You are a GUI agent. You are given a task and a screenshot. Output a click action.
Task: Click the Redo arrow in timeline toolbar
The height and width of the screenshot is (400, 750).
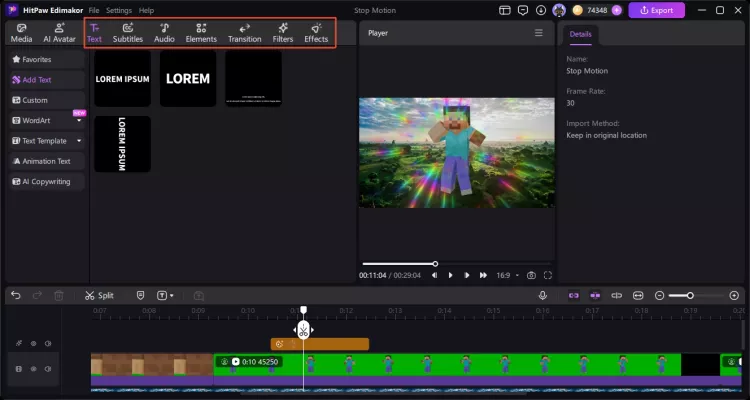37,296
